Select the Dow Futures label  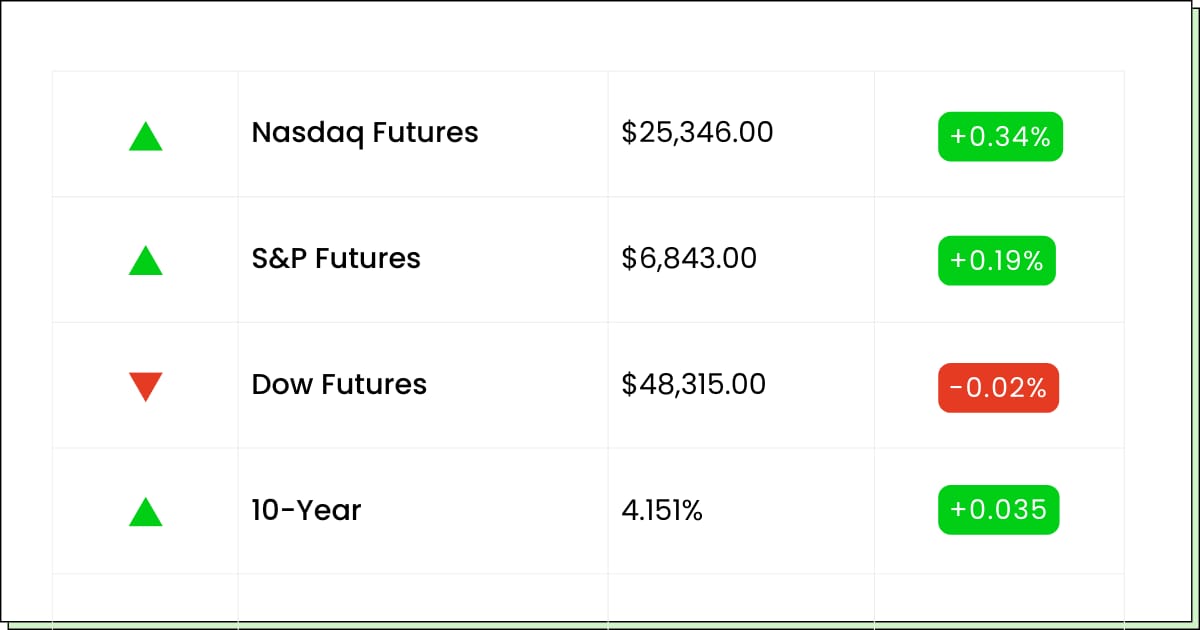pyautogui.click(x=339, y=384)
